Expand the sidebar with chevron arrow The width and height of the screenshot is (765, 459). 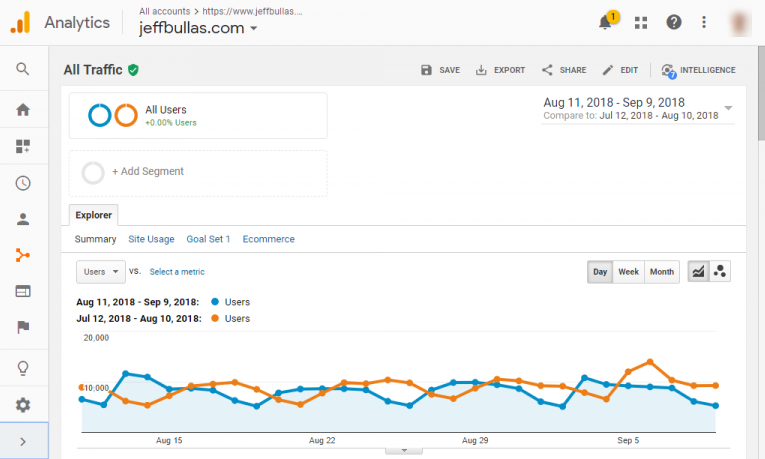pos(23,442)
